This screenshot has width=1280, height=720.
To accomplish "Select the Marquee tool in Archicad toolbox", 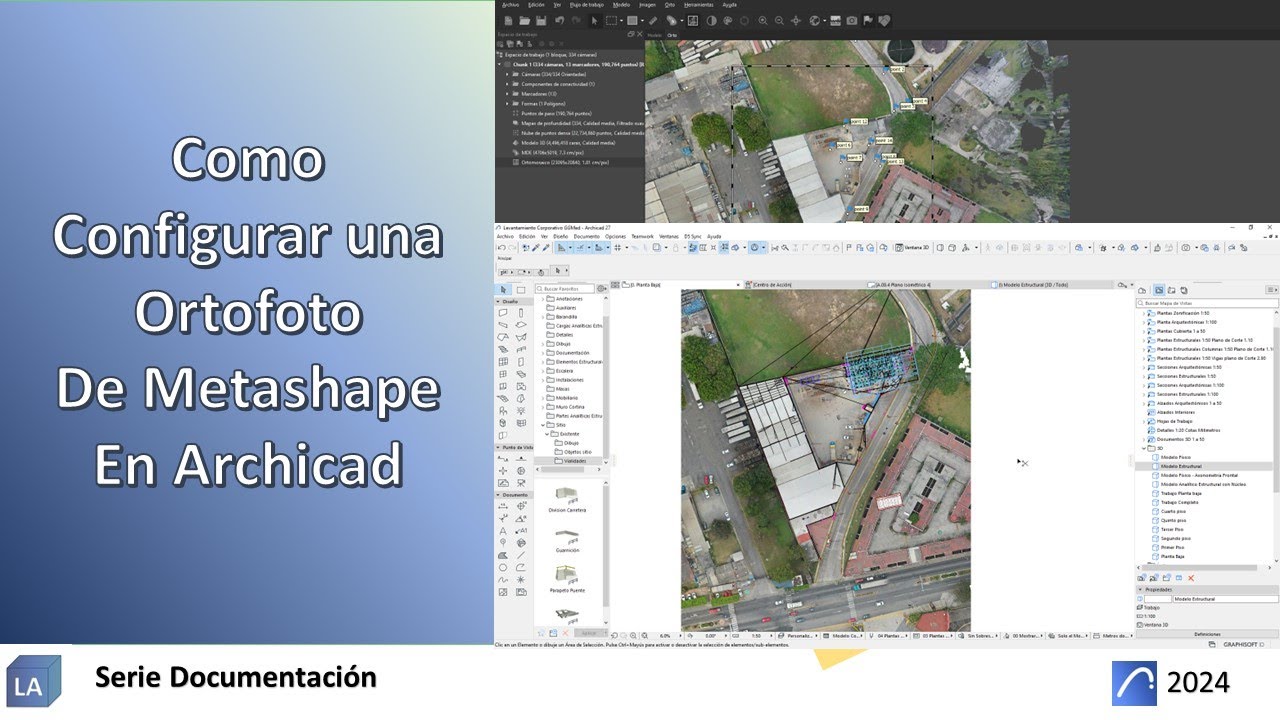I will pos(521,289).
